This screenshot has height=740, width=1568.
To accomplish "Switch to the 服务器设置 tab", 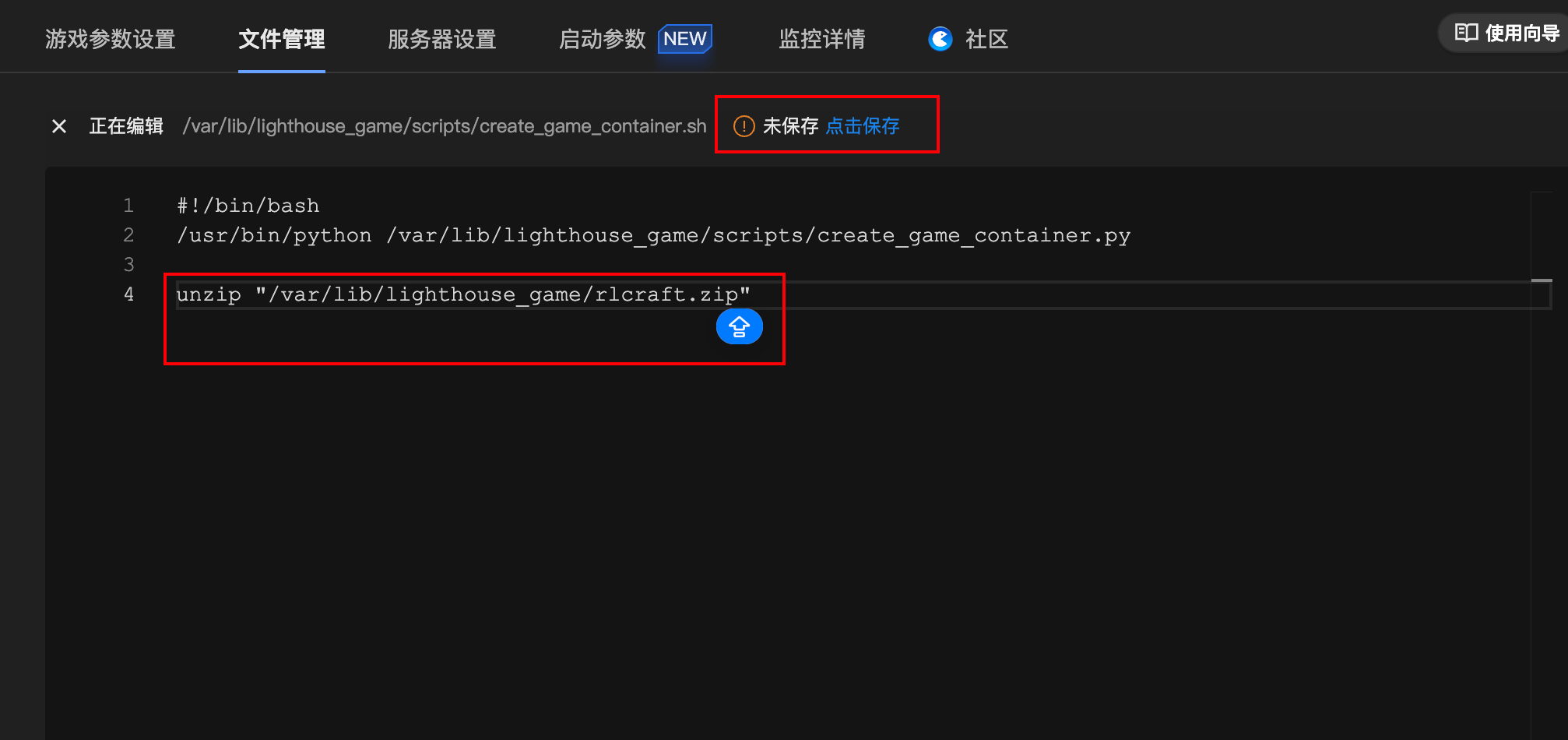I will coord(442,39).
